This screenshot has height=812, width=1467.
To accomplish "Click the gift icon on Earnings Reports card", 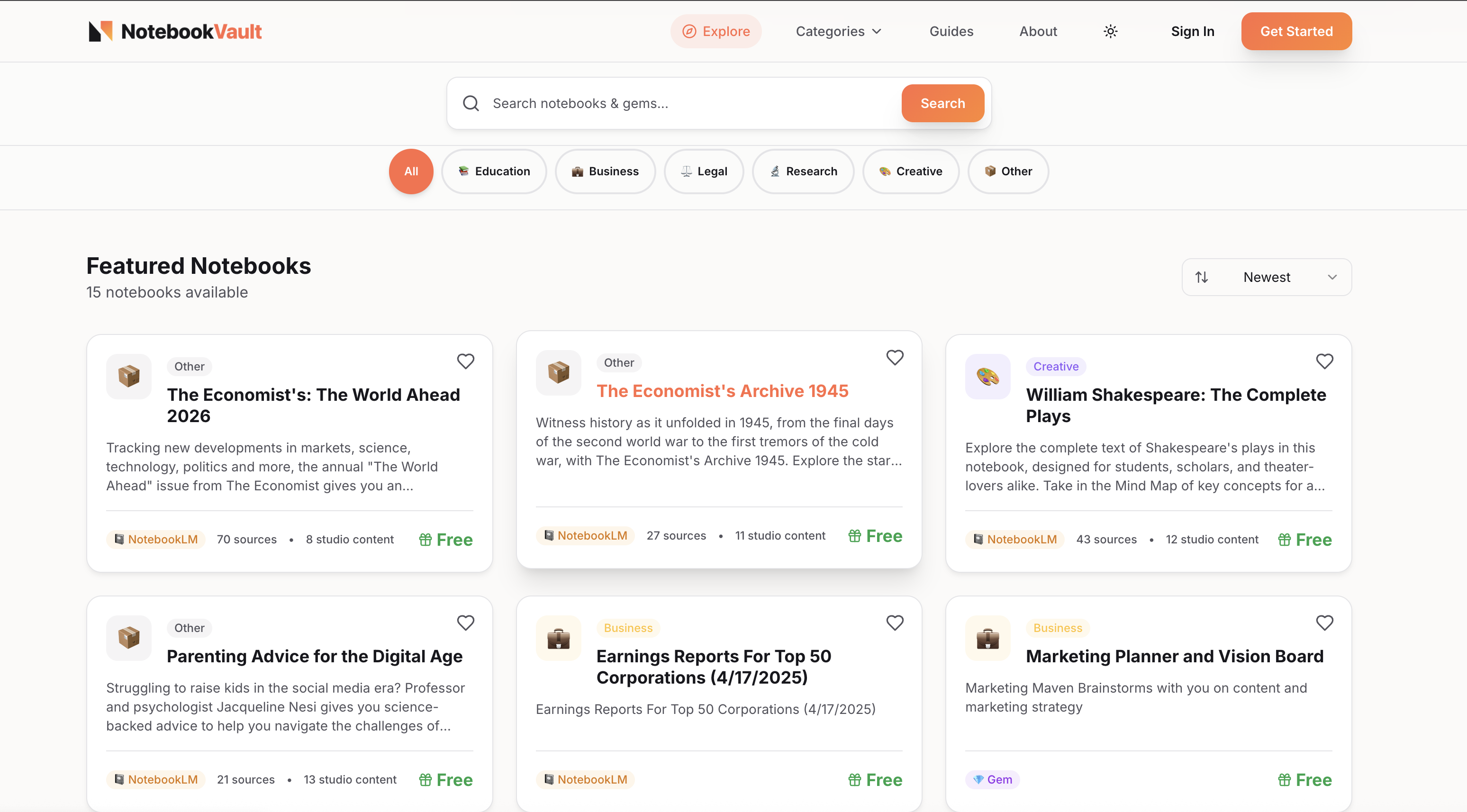I will coord(854,779).
